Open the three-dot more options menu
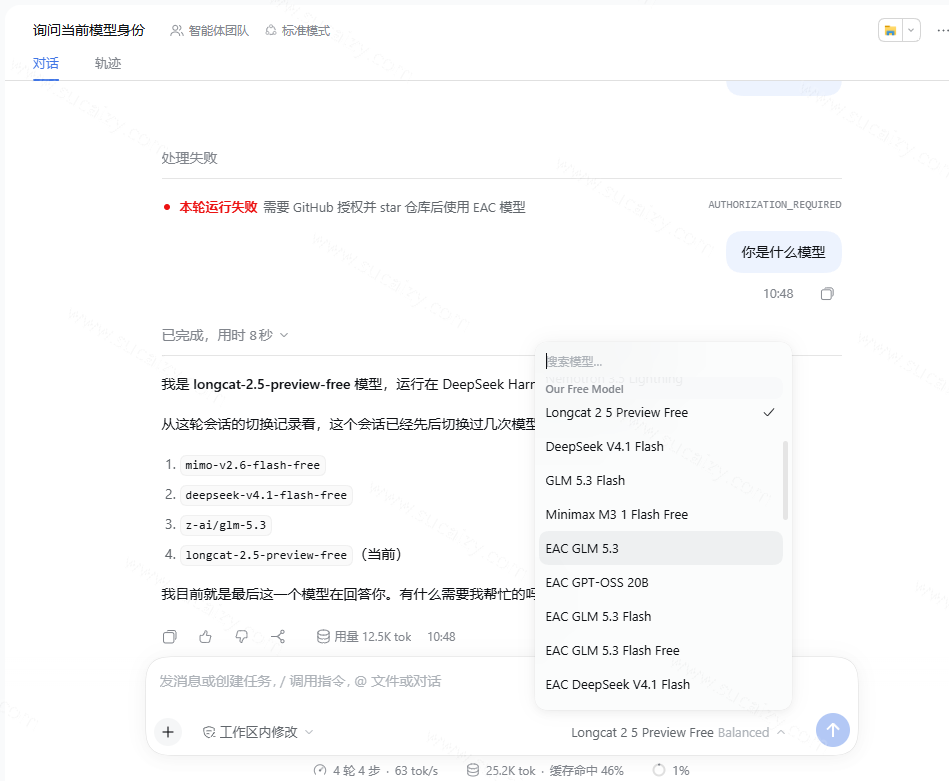This screenshot has width=949, height=781. tap(942, 30)
